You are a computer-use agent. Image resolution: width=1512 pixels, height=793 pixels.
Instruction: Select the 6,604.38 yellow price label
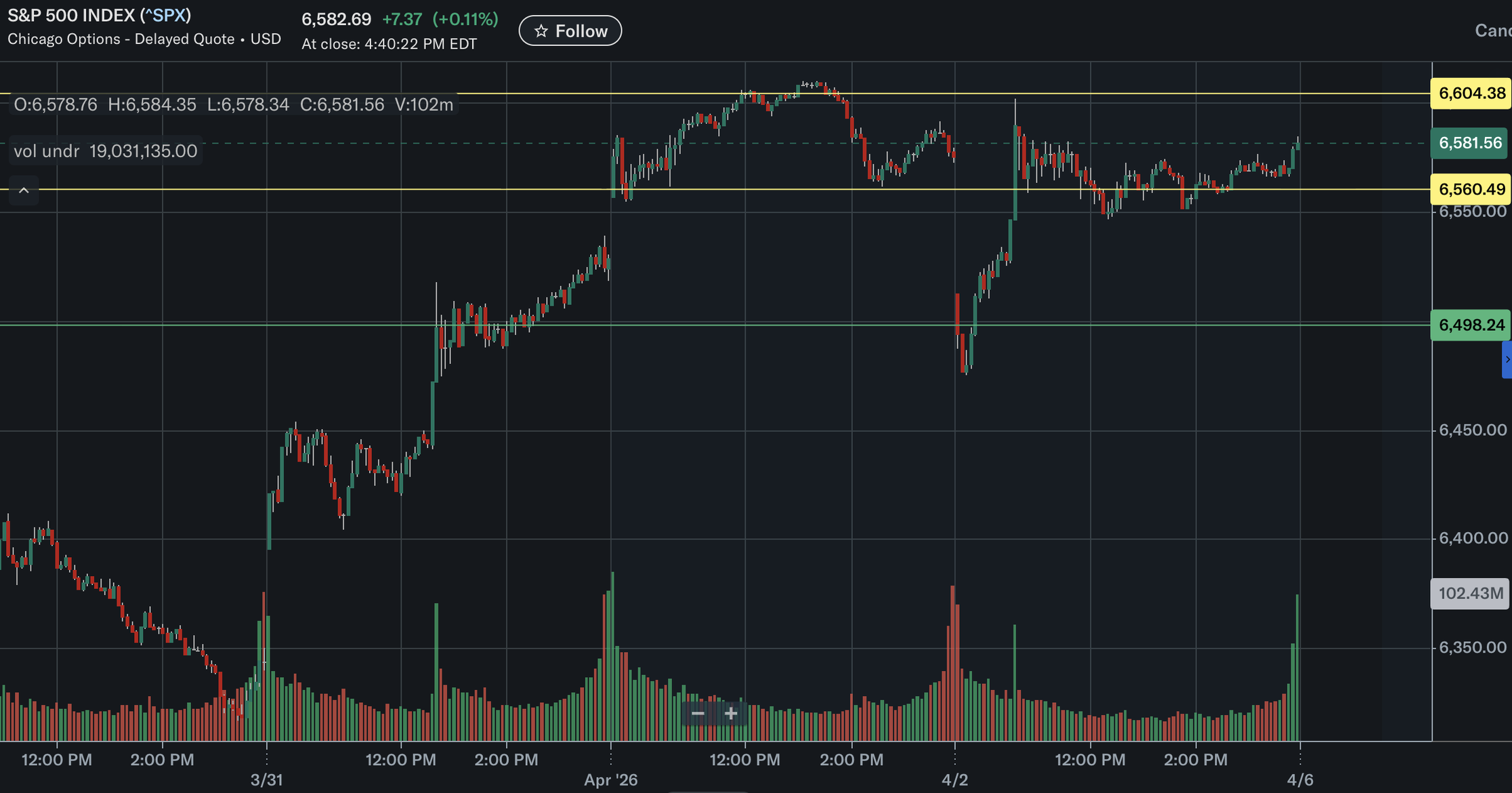coord(1471,94)
